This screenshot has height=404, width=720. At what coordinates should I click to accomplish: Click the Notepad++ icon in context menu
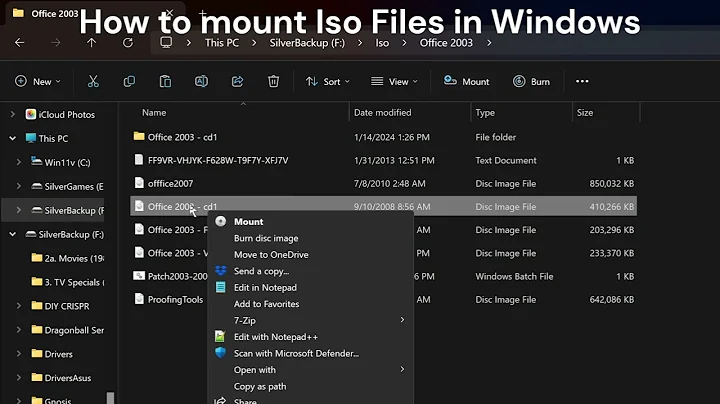220,337
